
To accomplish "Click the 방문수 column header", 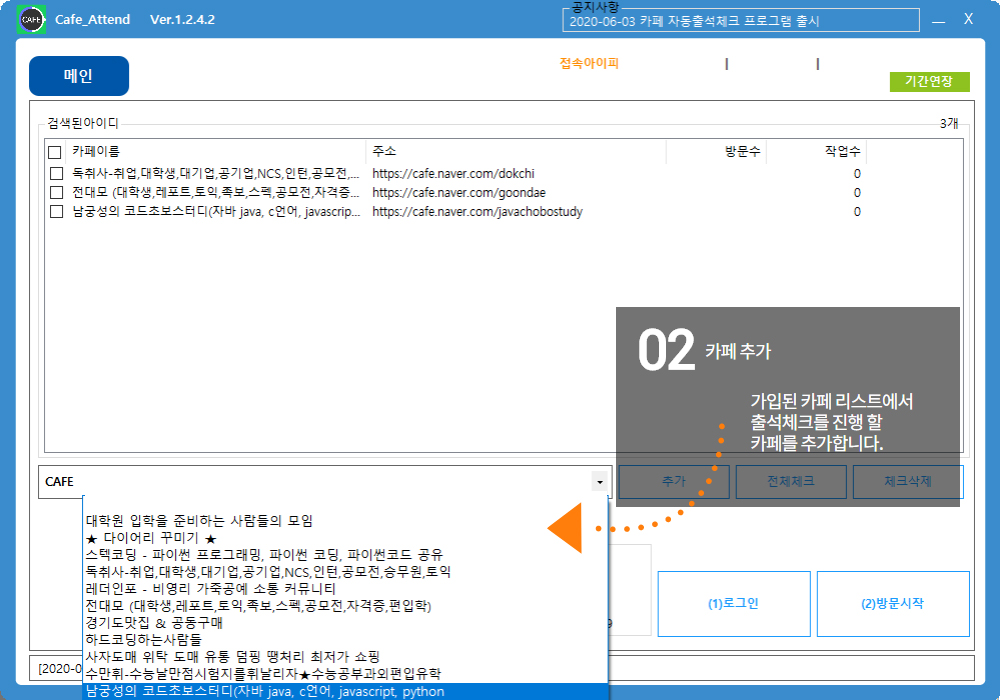I will pyautogui.click(x=716, y=152).
